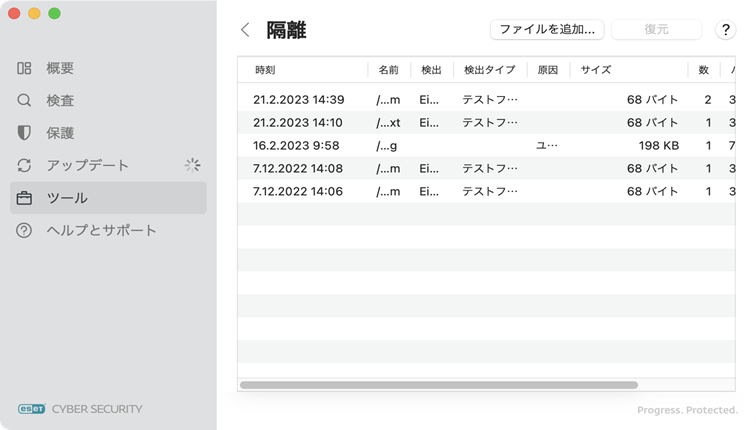Click the Overview (概要) sidebar icon
The width and height of the screenshot is (756, 430).
click(25, 68)
